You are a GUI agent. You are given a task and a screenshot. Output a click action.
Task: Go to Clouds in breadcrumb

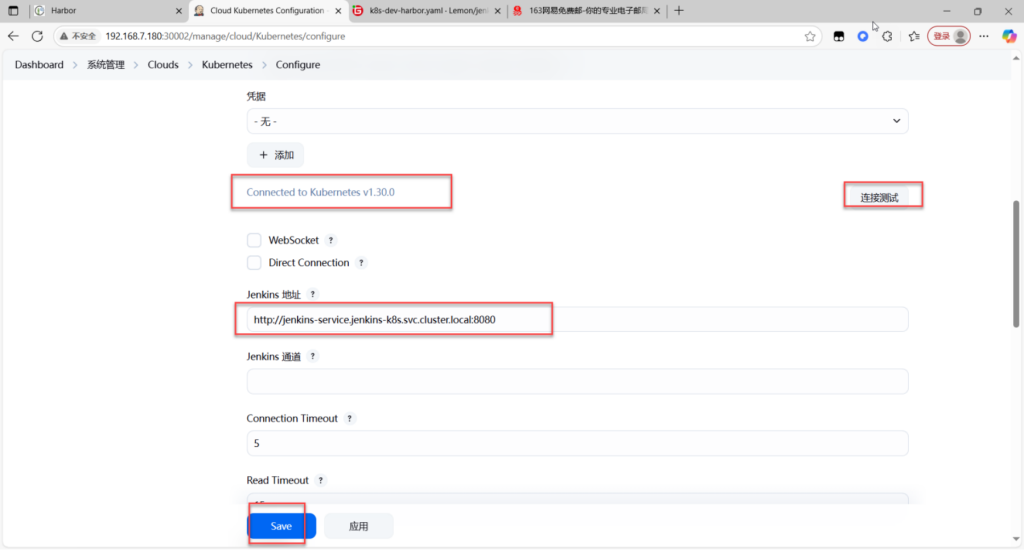coord(163,65)
